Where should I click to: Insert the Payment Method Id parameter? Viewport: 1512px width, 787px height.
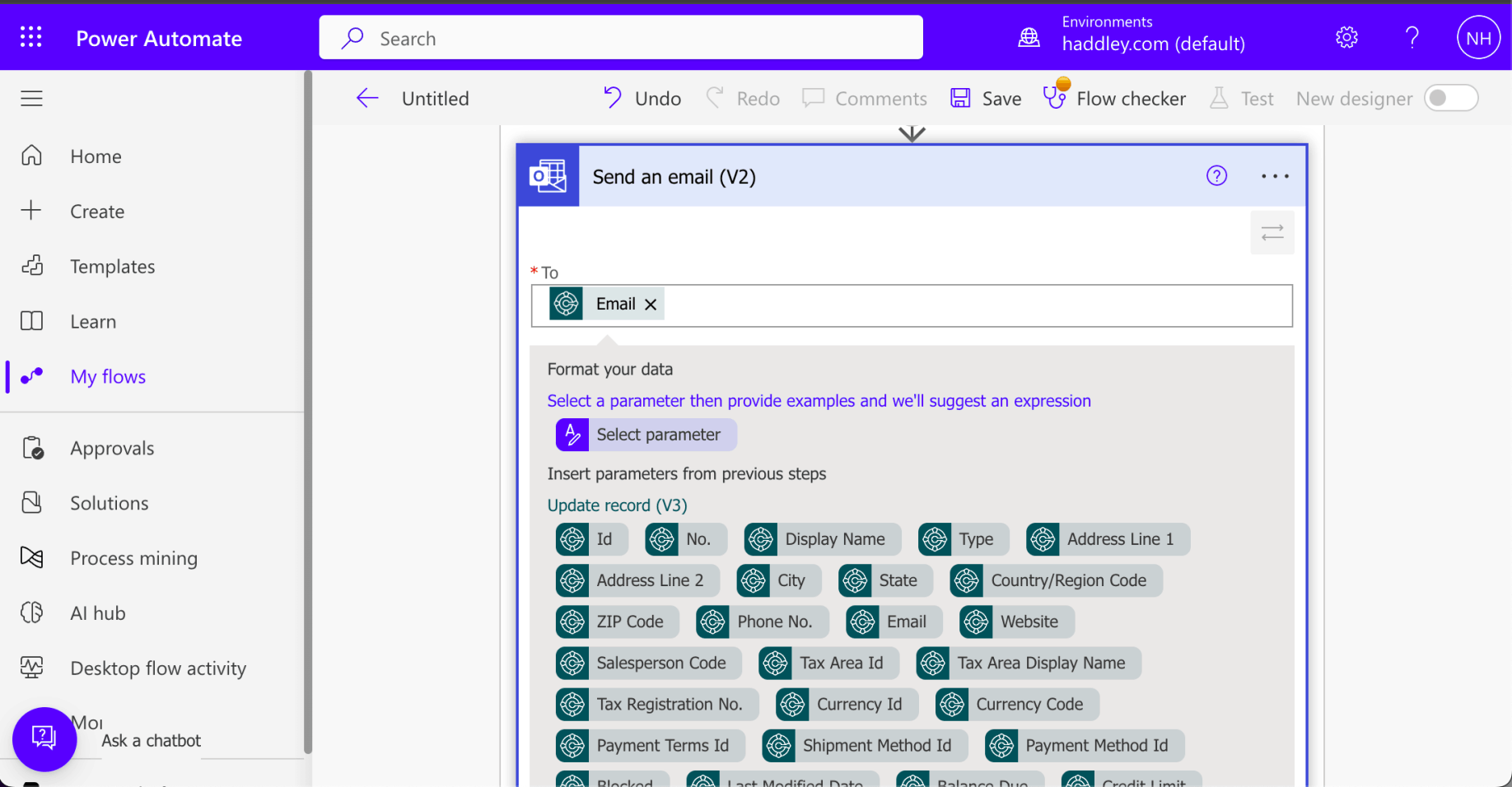[1085, 745]
